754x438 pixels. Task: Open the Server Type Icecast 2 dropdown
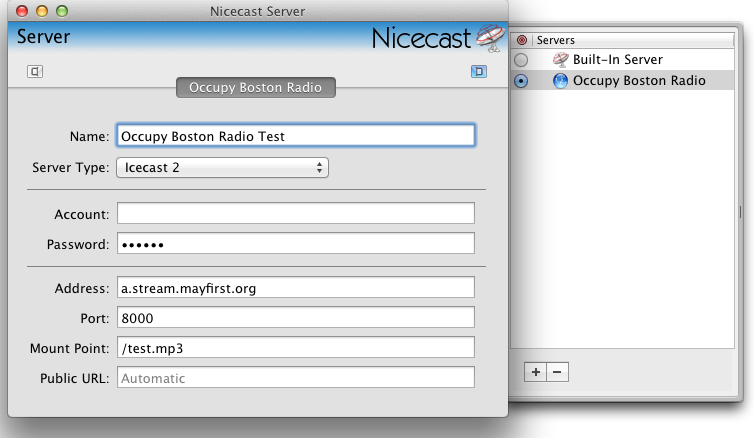point(222,167)
